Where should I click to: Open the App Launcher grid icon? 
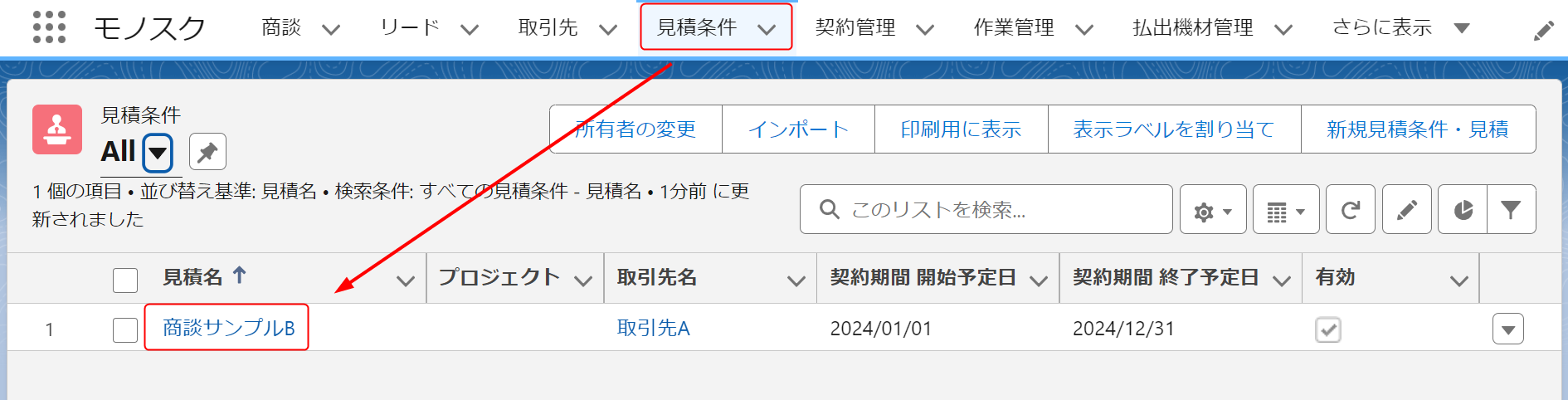point(49,27)
